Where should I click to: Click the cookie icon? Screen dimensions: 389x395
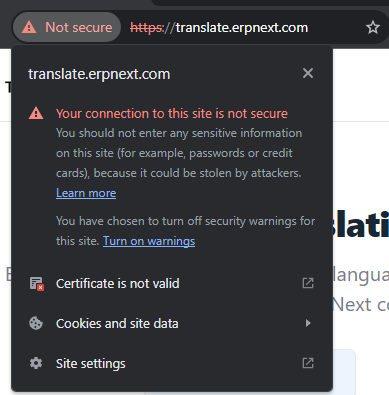click(36, 323)
